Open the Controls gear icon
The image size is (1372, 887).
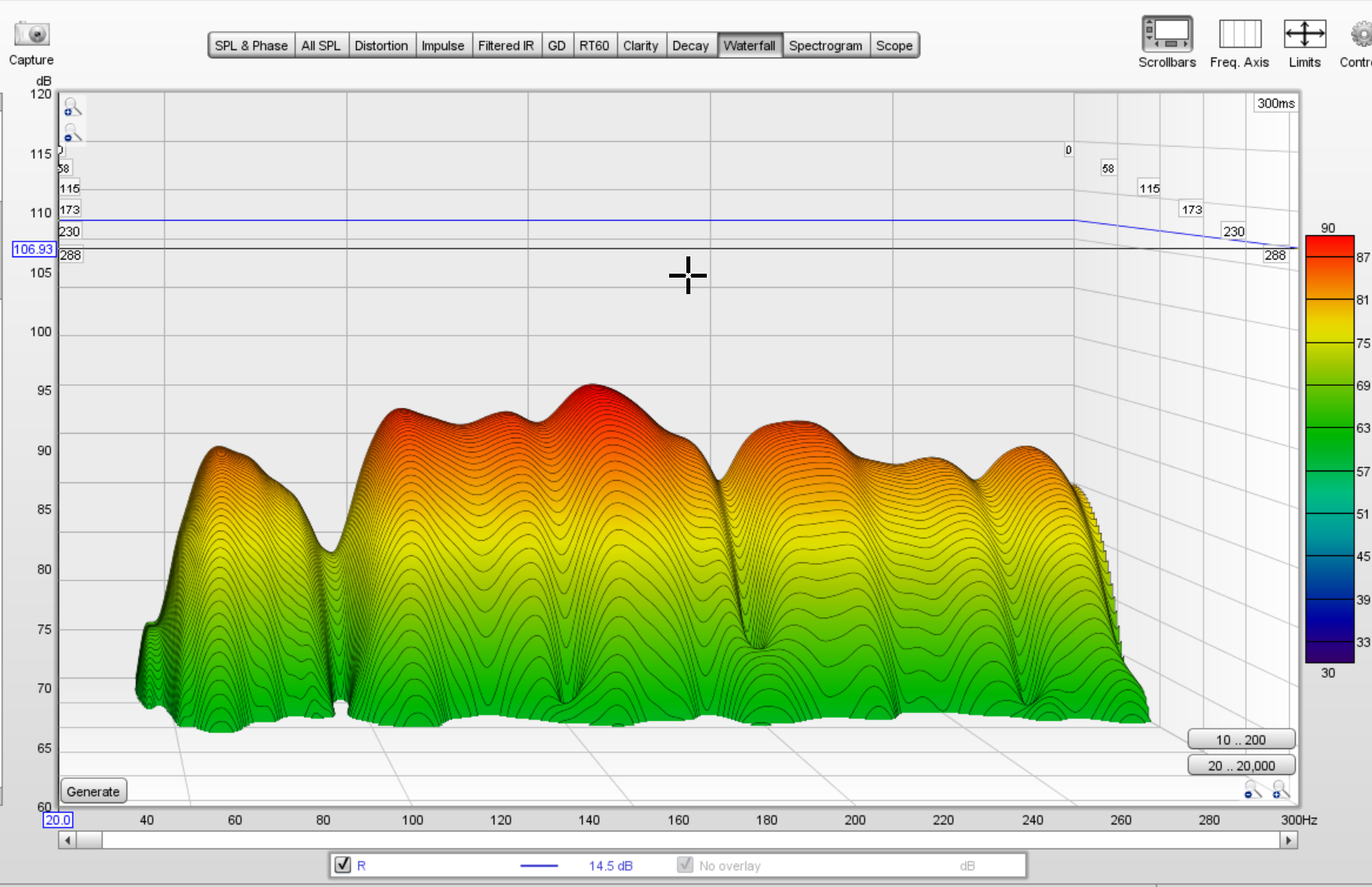point(1361,35)
